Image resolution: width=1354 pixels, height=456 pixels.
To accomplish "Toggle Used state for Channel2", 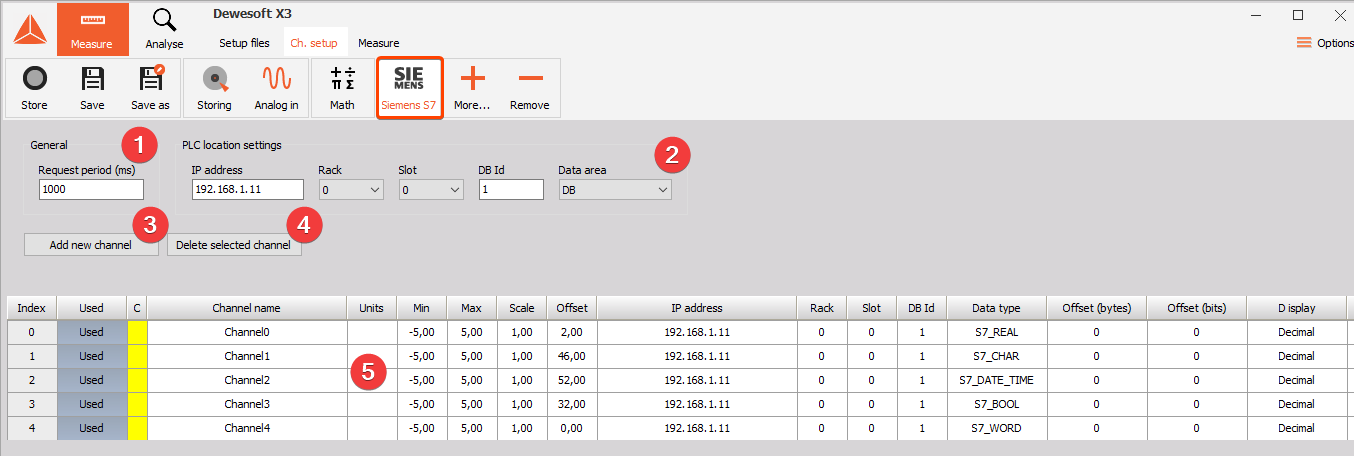I will (x=92, y=380).
